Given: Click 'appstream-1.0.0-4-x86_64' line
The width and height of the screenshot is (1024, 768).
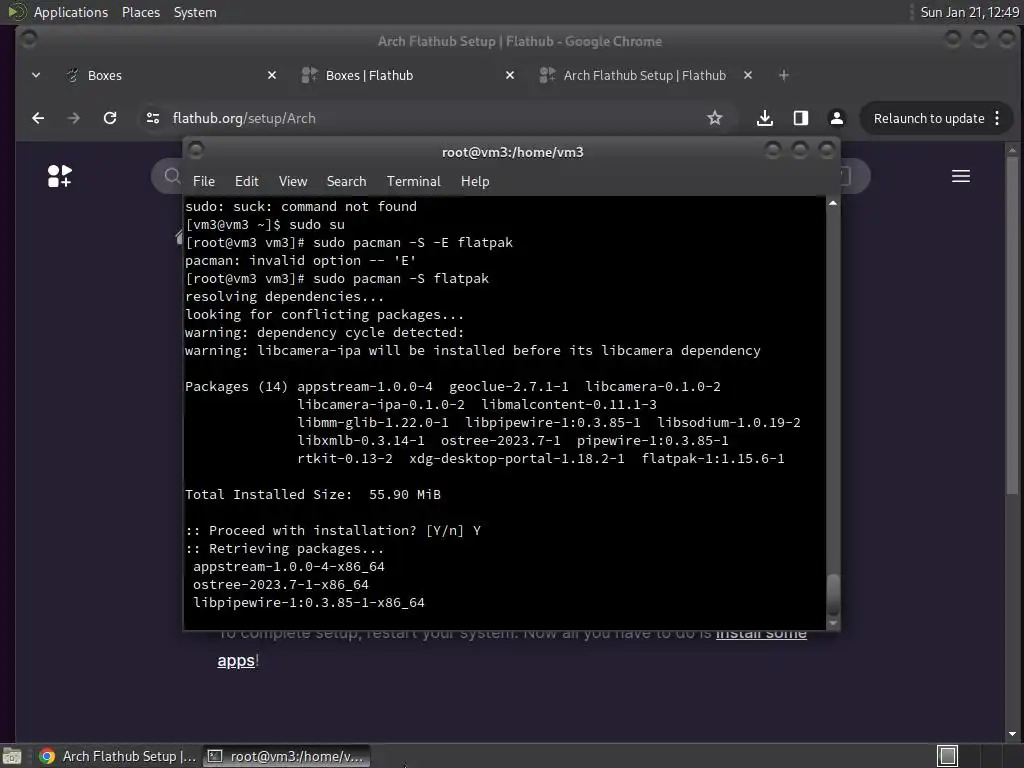Looking at the screenshot, I should pos(289,566).
